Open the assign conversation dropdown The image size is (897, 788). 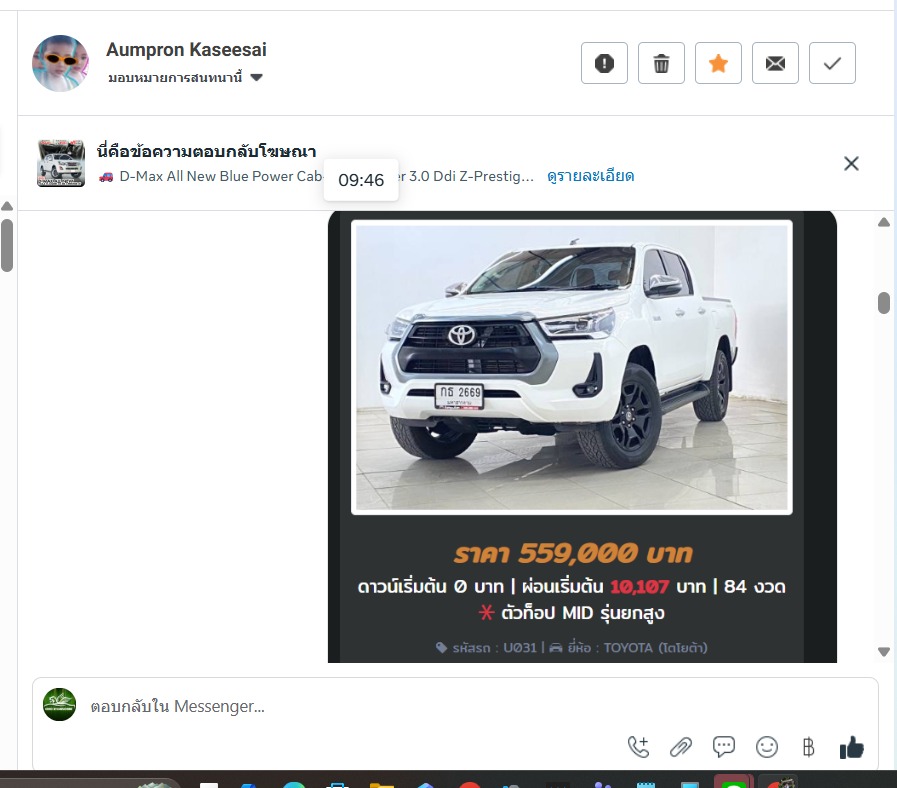click(x=185, y=77)
